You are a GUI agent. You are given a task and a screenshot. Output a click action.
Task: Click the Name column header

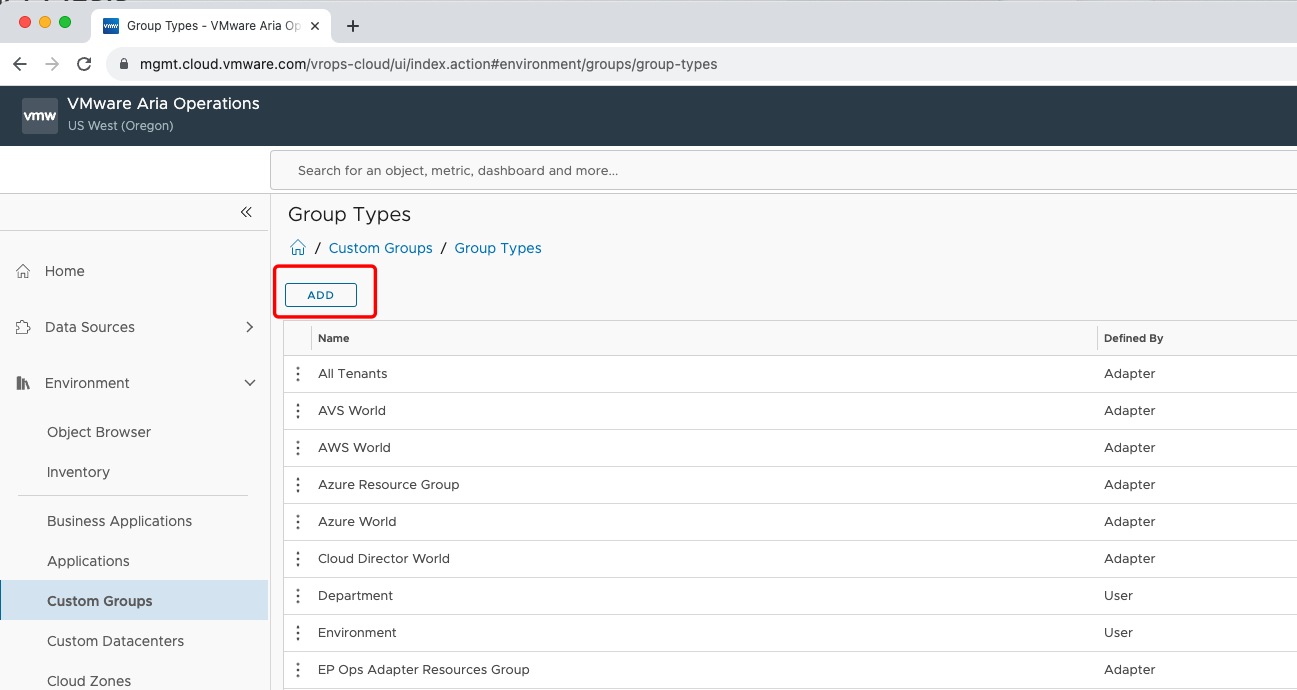[x=333, y=338]
